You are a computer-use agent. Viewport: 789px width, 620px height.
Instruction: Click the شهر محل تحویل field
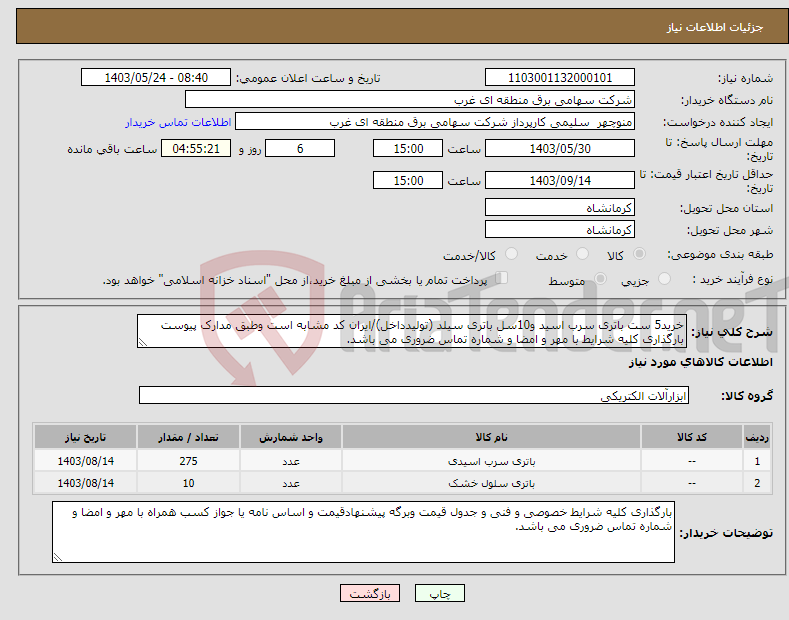pyautogui.click(x=560, y=230)
